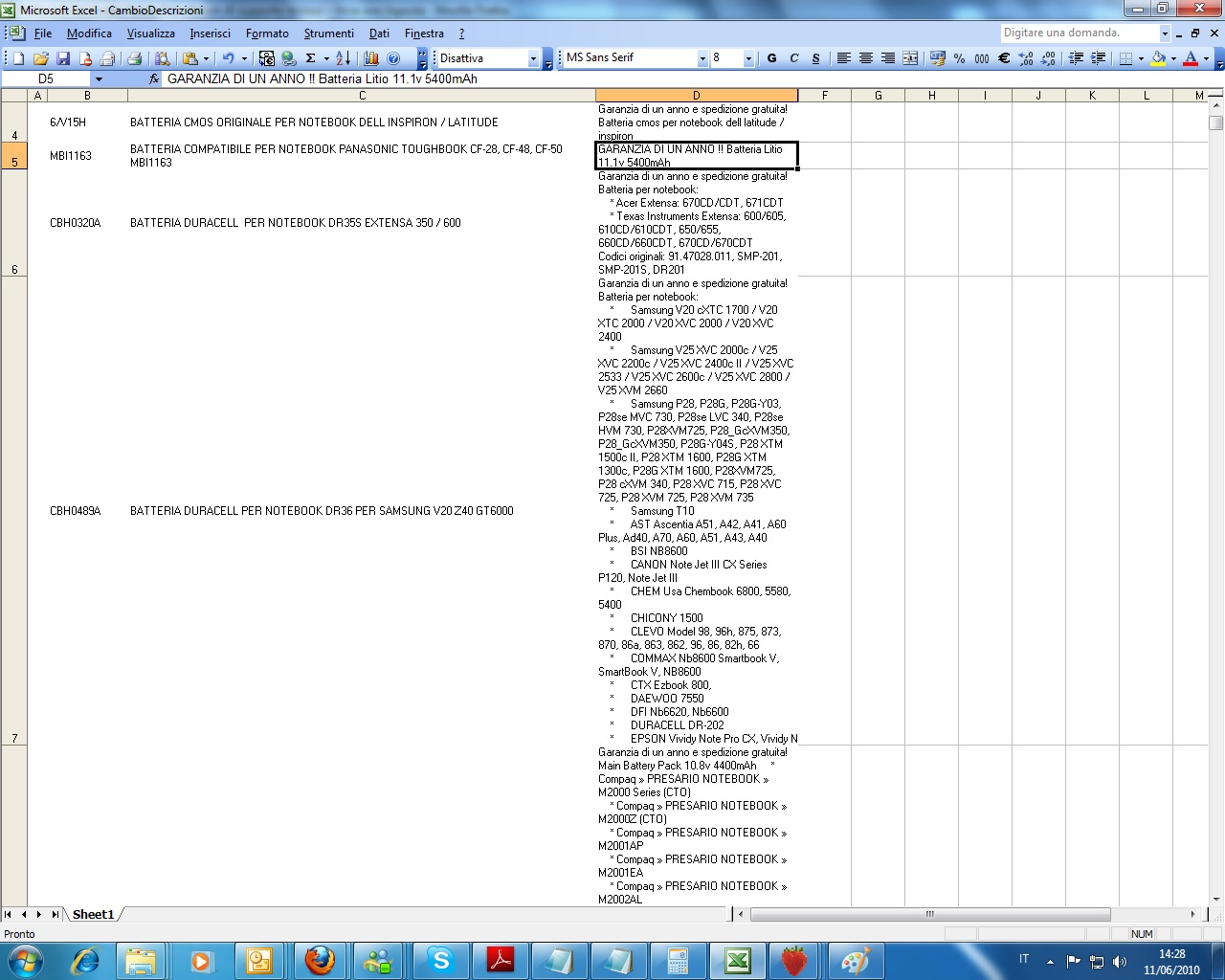Apply the yellow fill color

tap(1158, 58)
